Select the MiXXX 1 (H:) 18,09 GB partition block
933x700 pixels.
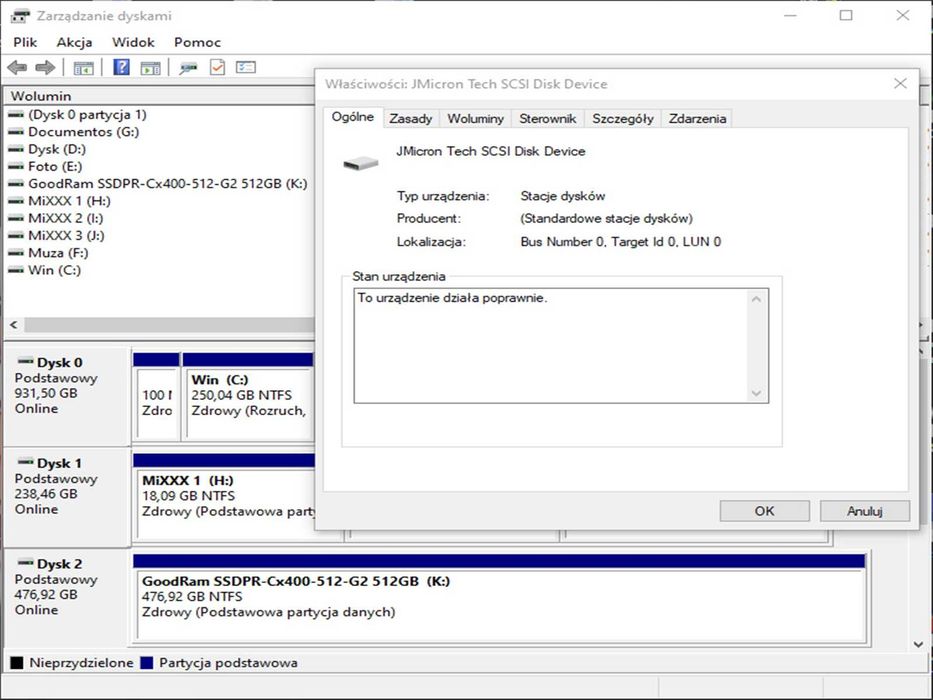[x=225, y=497]
